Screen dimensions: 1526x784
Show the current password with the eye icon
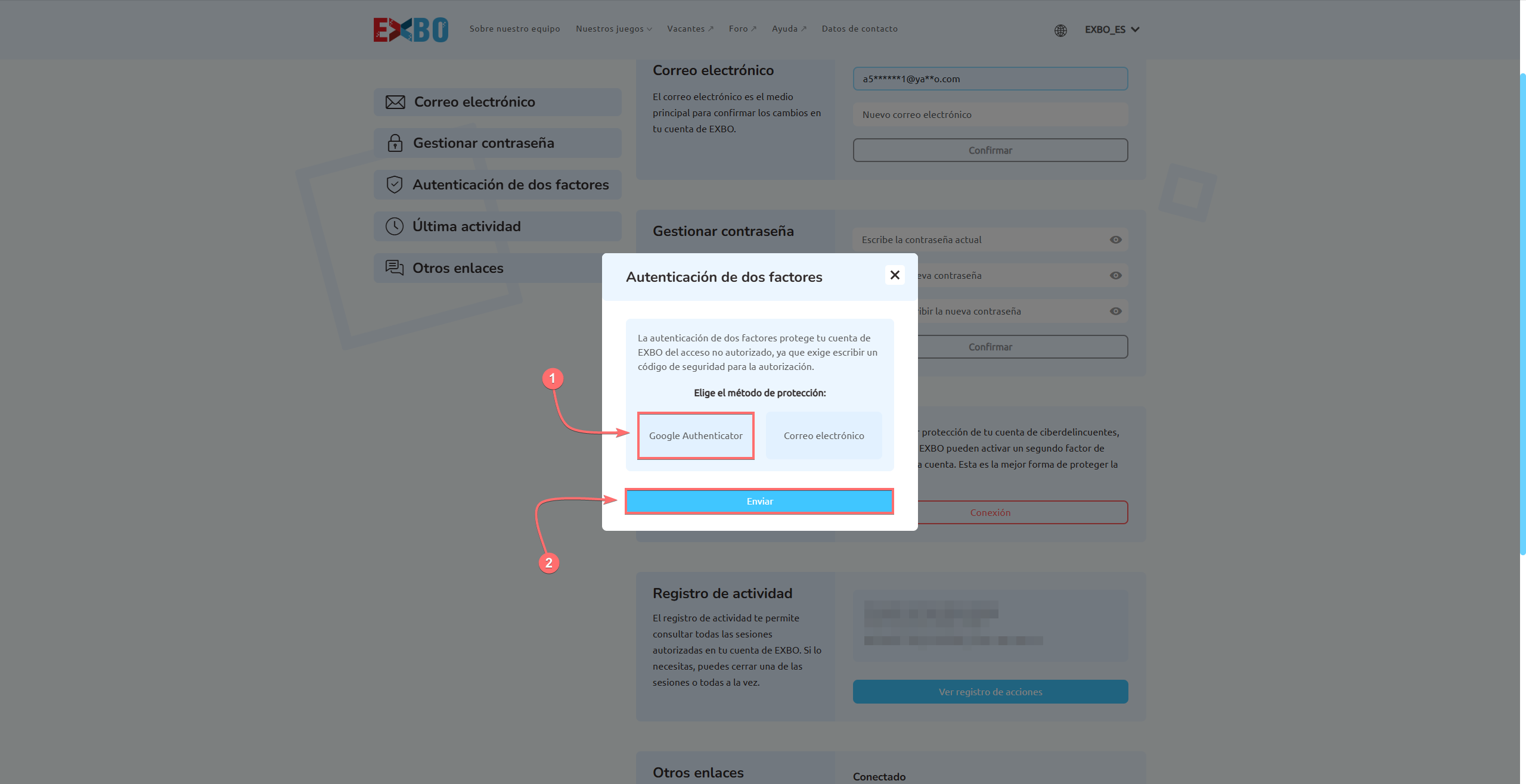(1115, 239)
